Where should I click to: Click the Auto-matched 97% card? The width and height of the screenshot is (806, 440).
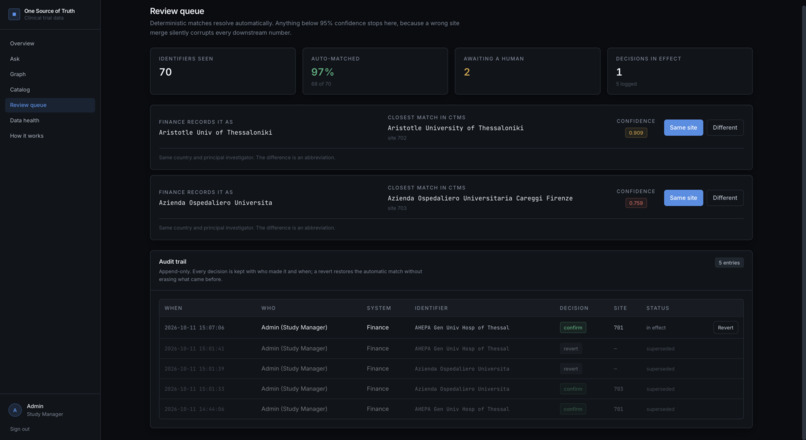375,71
